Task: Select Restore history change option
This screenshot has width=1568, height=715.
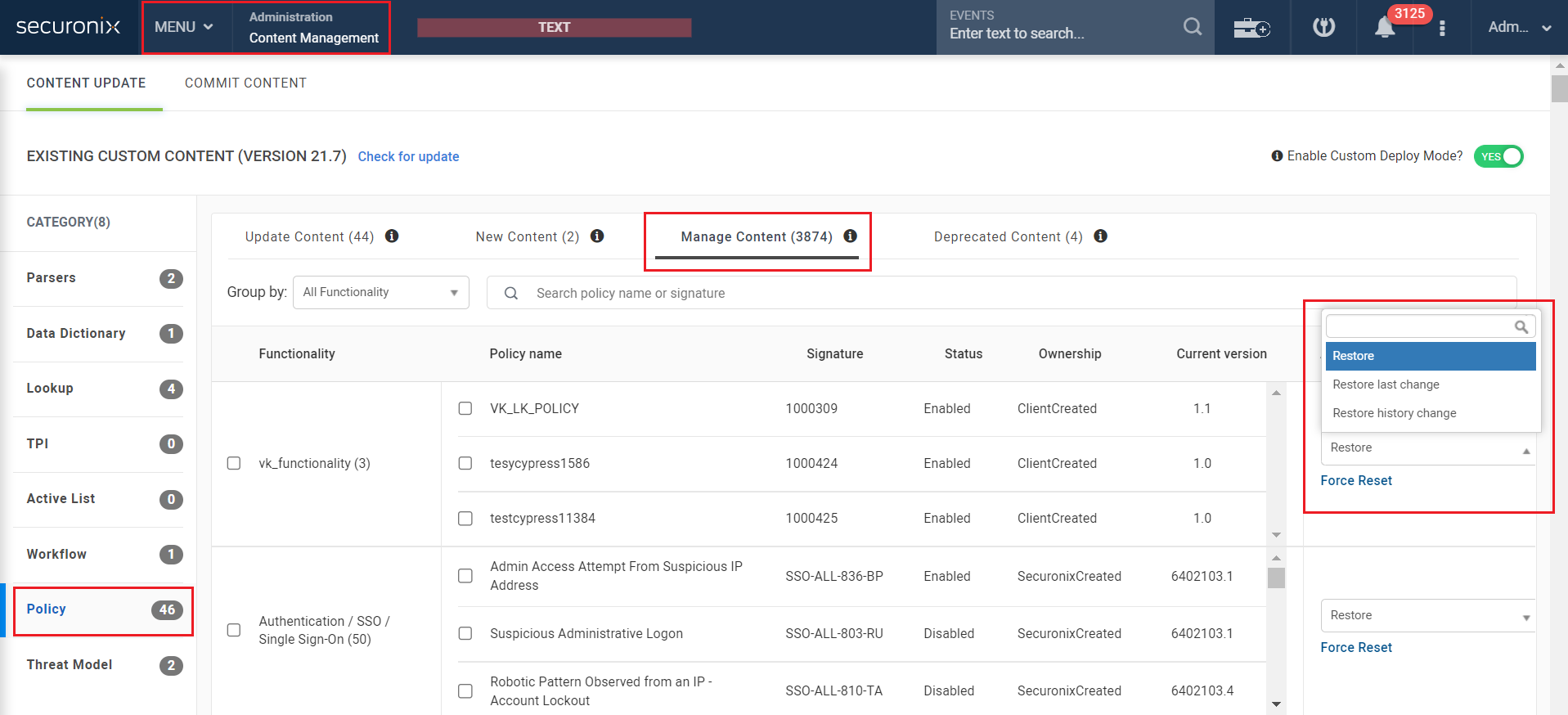Action: tap(1431, 413)
